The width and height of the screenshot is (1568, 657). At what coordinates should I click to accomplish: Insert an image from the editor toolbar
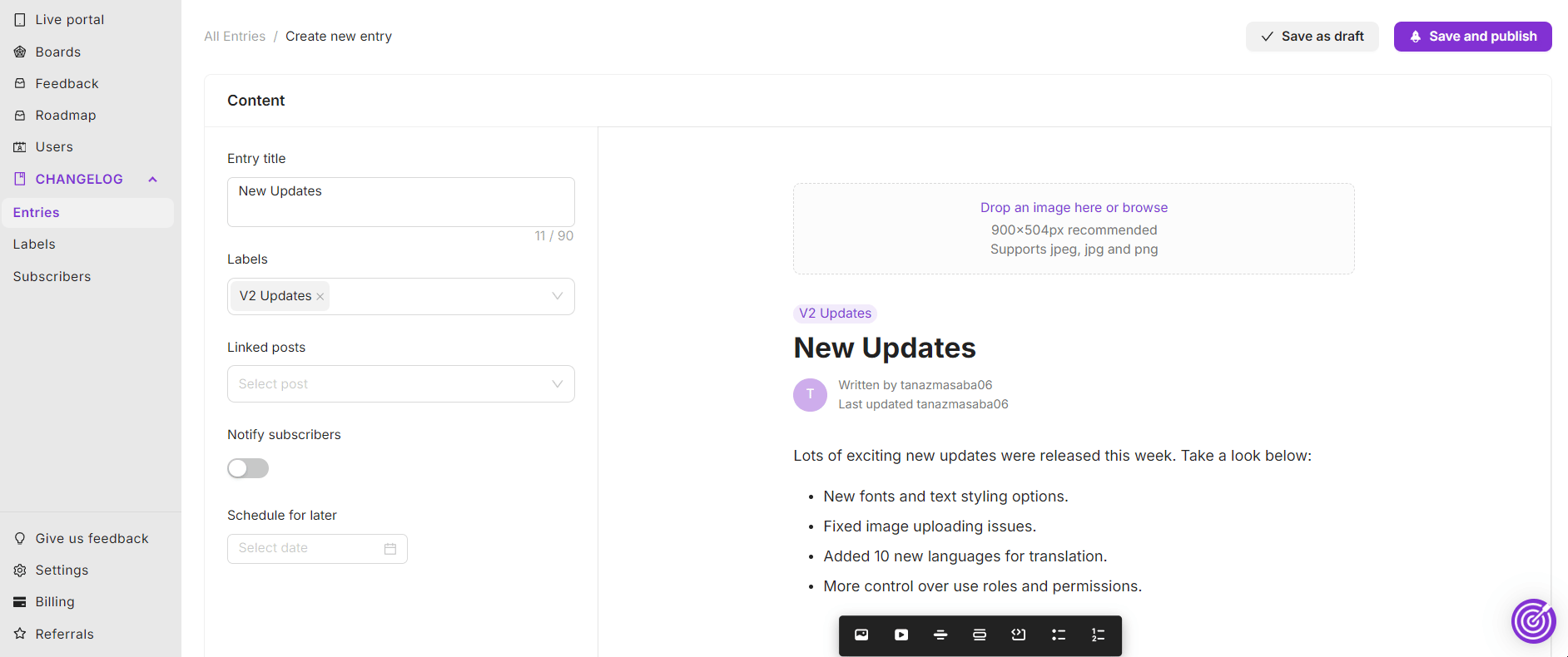[861, 635]
